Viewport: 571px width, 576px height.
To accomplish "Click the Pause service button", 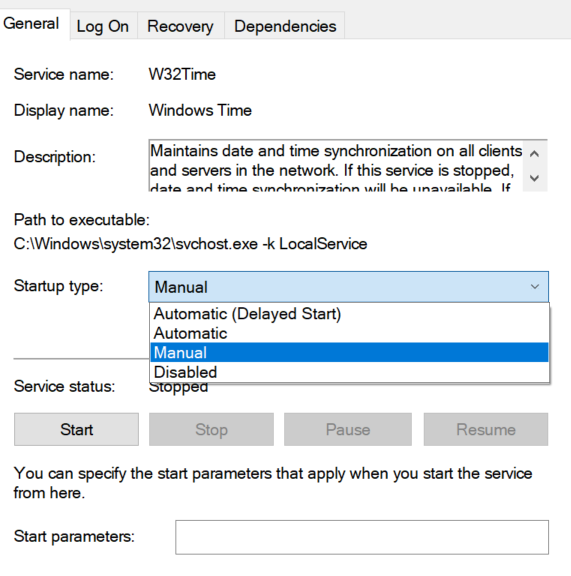I will pos(348,429).
